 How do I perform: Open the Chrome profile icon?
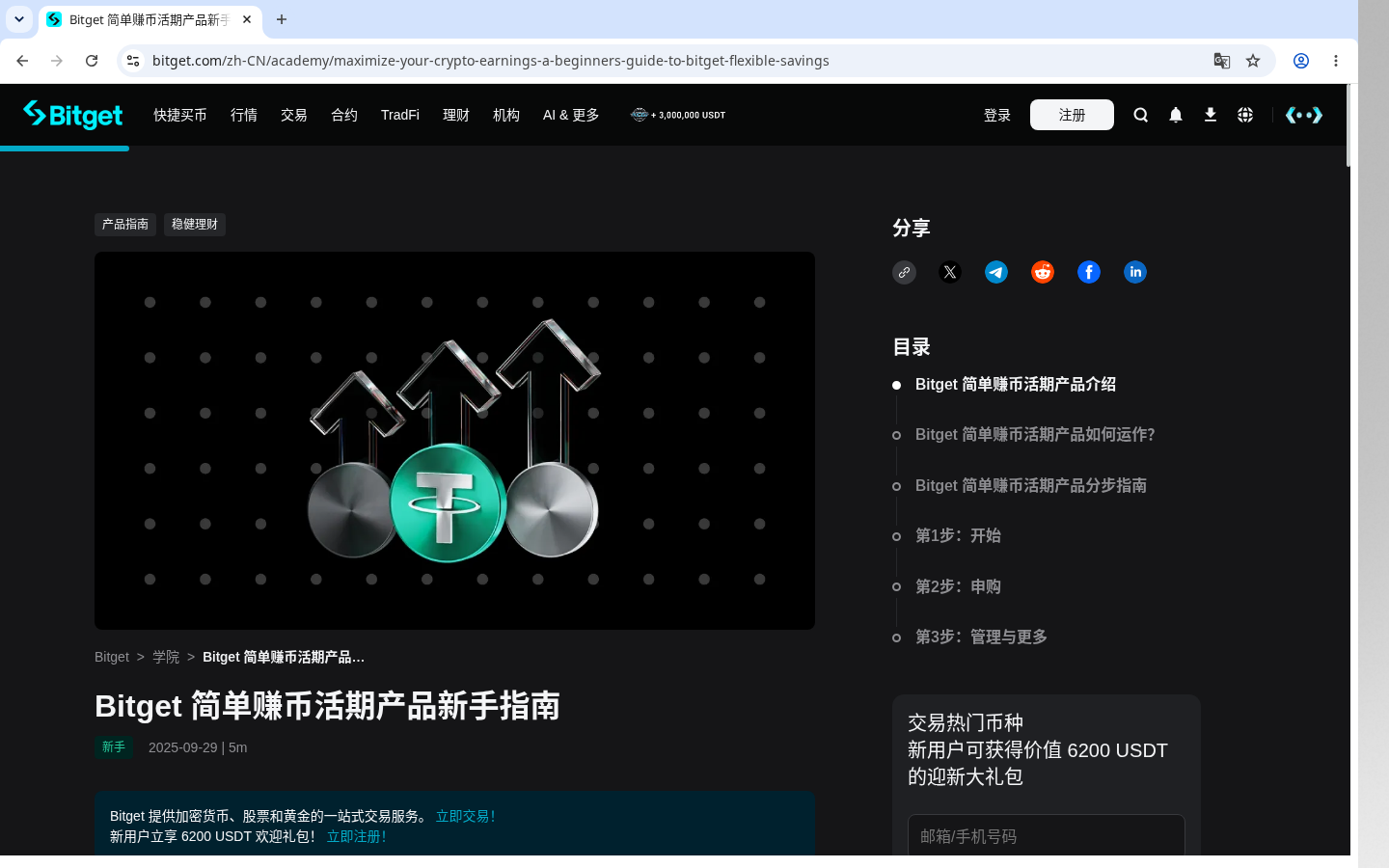click(1301, 61)
